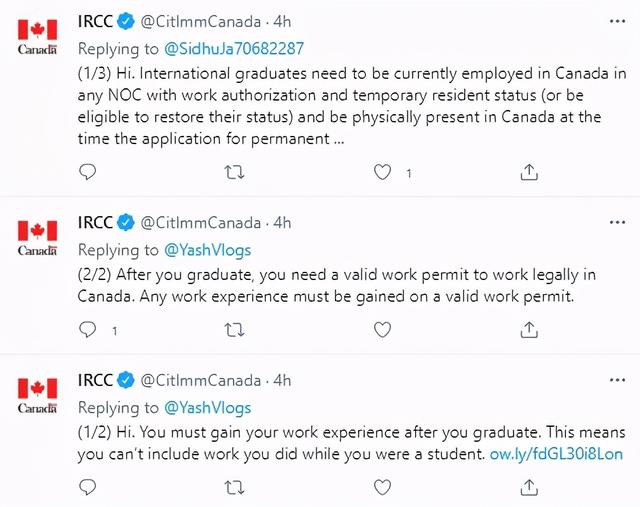
Task: Retweet the (1/3) international graduates tweet
Action: tap(234, 172)
